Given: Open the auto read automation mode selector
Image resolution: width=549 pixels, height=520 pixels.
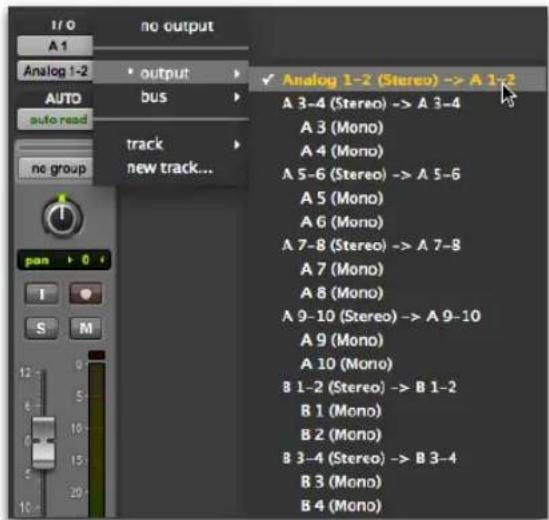Looking at the screenshot, I should 55,119.
